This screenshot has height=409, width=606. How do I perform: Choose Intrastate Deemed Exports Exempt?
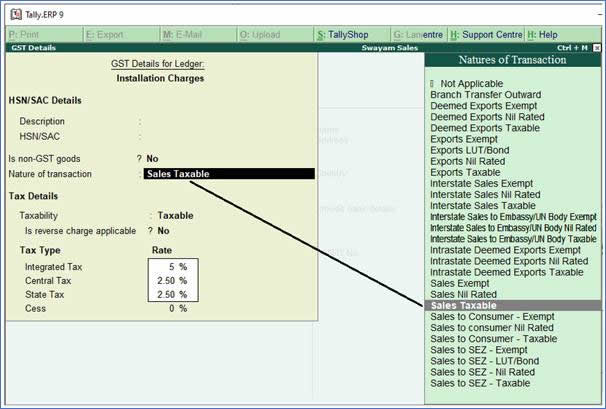point(505,250)
